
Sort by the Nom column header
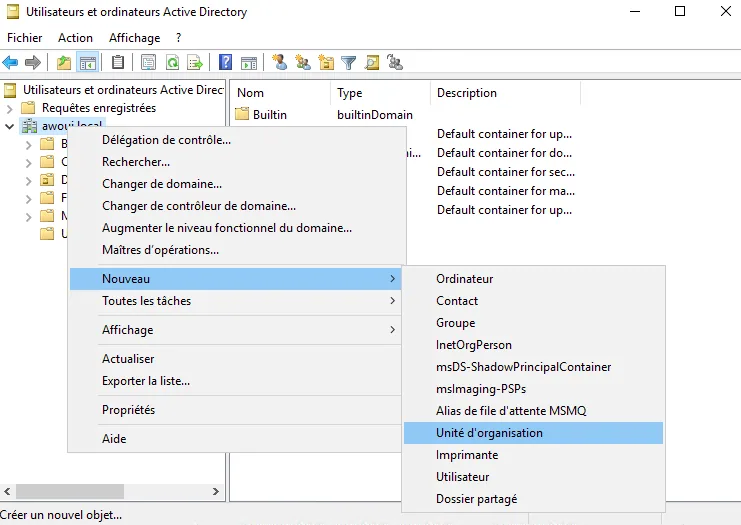pos(281,93)
